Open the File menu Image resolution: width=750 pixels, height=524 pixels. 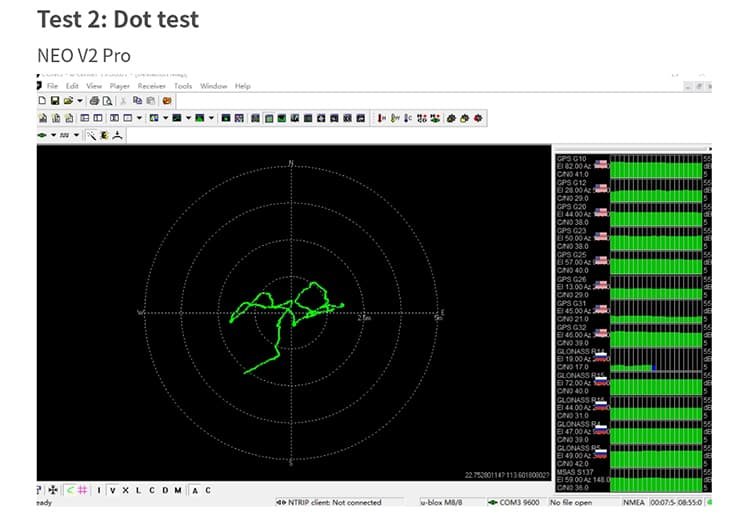52,86
